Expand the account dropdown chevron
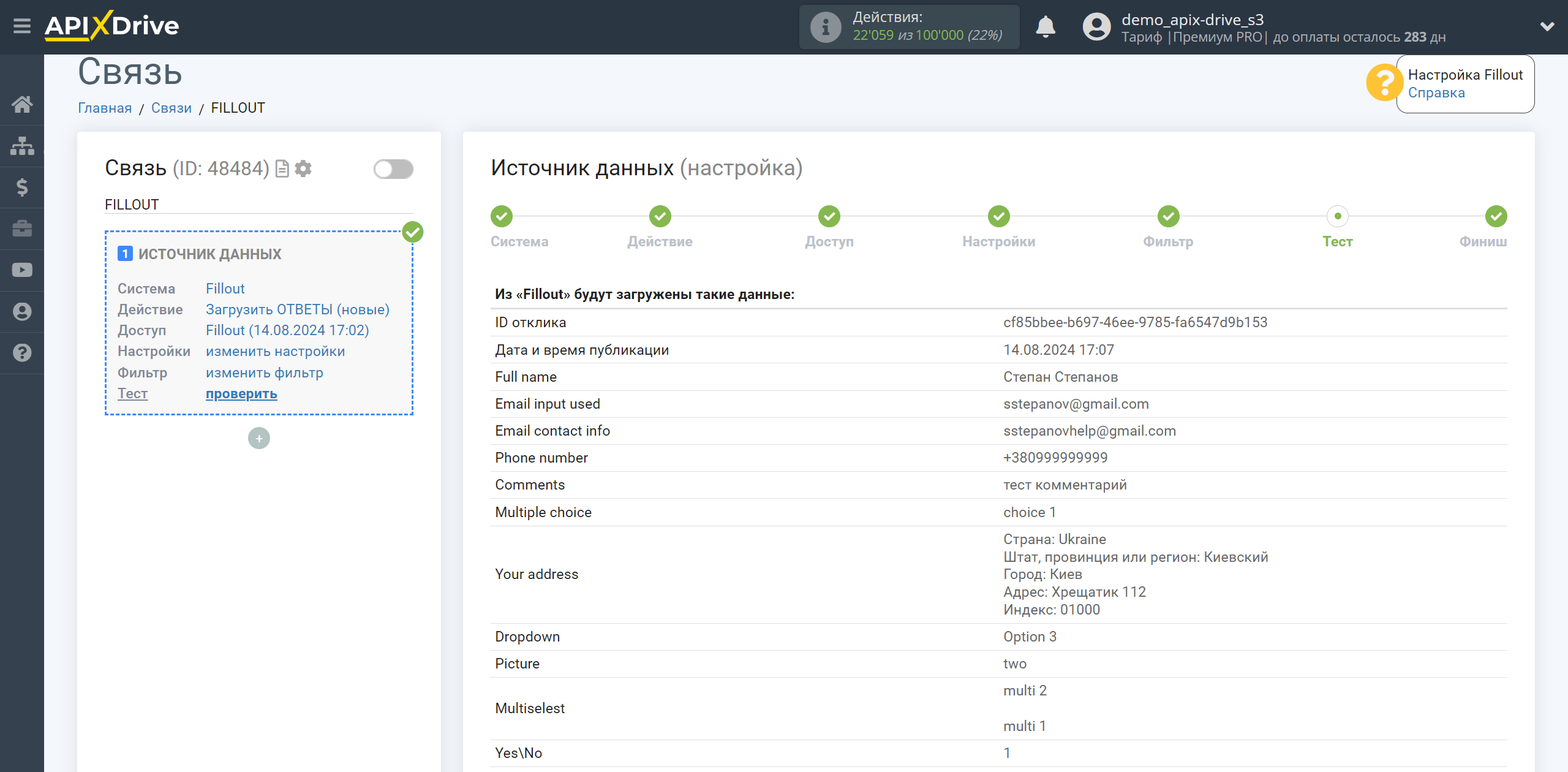This screenshot has height=772, width=1568. coord(1547,26)
